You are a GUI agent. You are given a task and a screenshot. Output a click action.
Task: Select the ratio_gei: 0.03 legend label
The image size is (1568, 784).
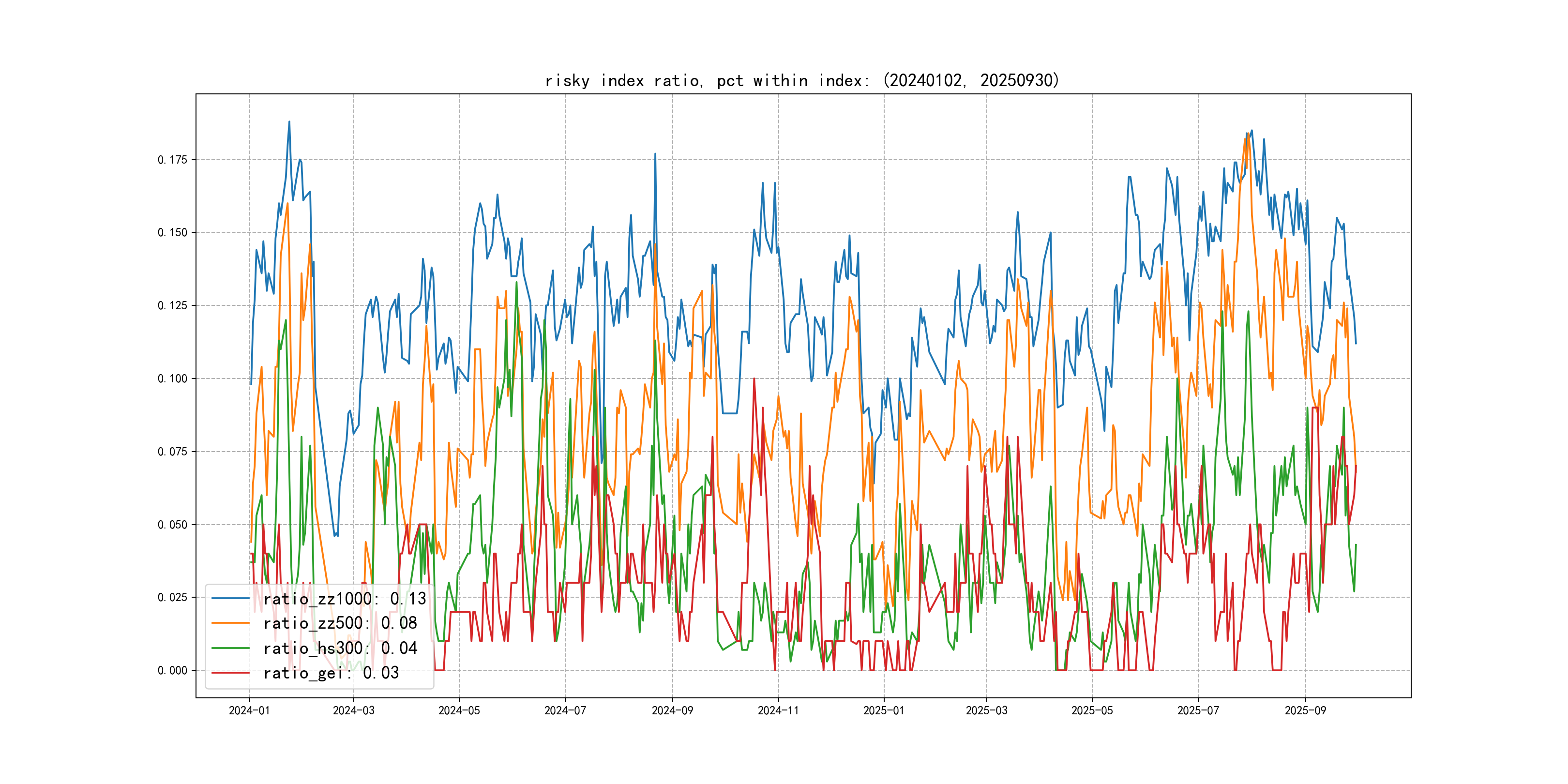[x=331, y=673]
